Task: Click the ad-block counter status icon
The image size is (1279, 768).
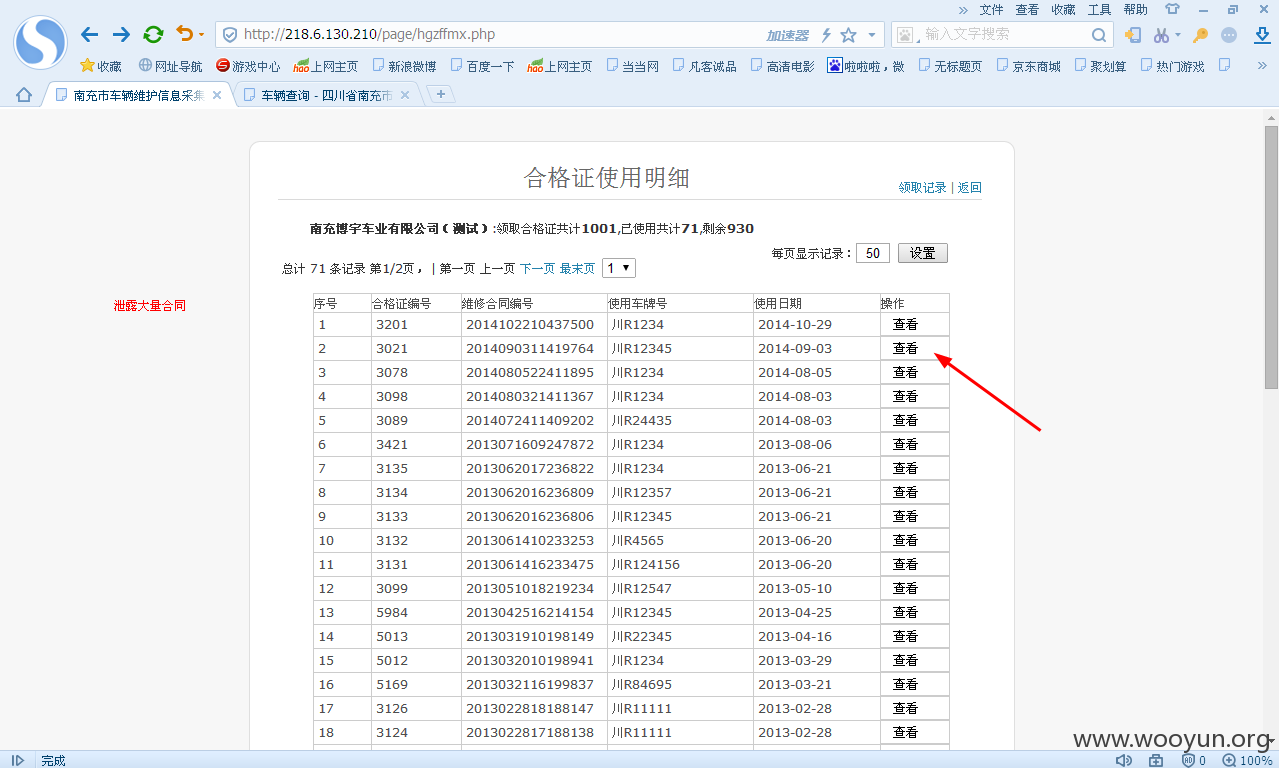Action: pos(1194,760)
